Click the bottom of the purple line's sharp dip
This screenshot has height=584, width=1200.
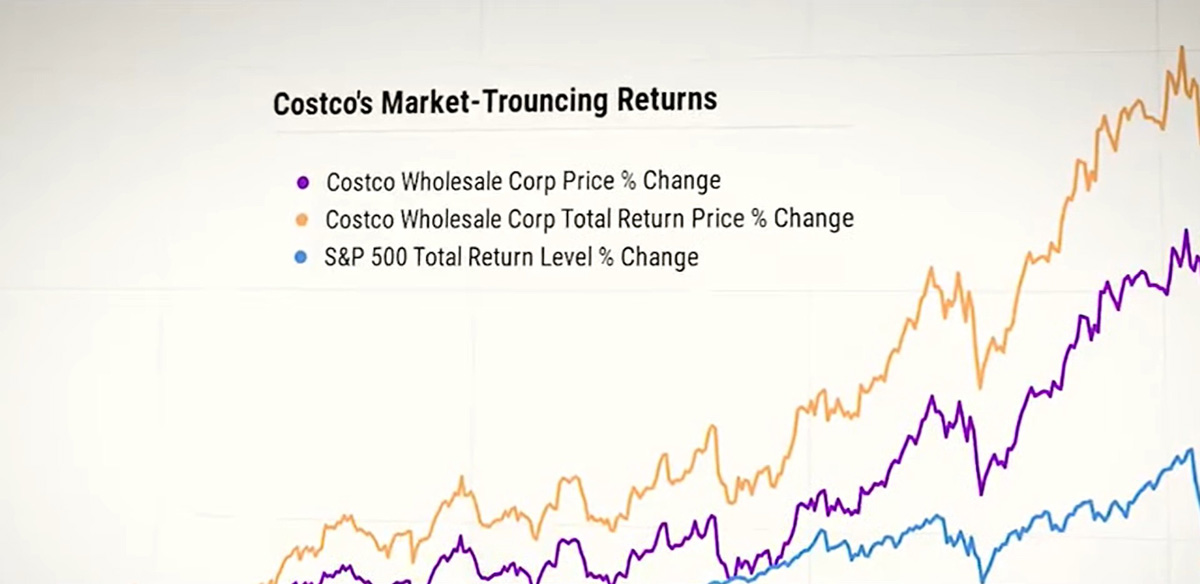coord(981,493)
